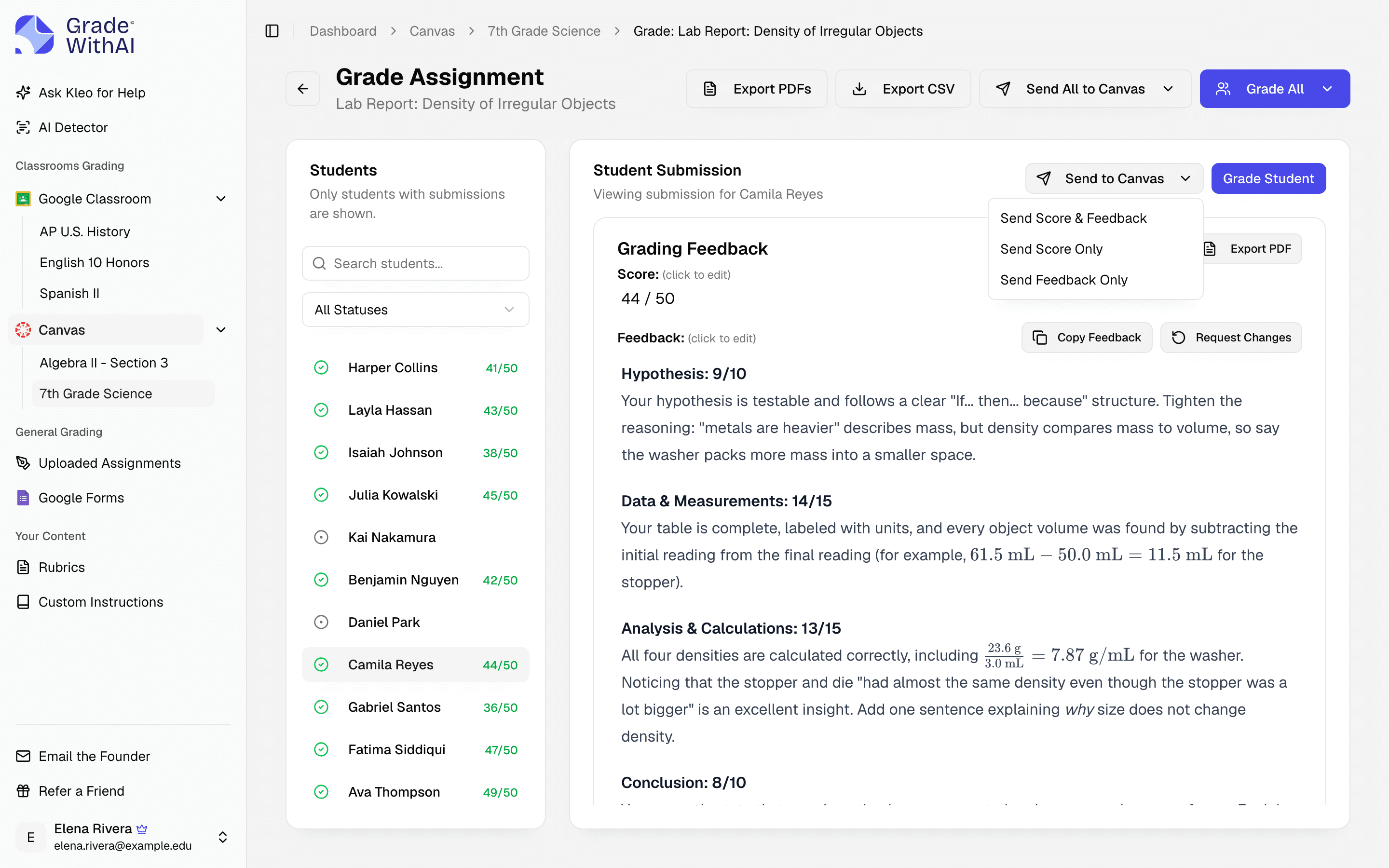Viewport: 1389px width, 868px height.
Task: Click Request Changes
Action: (1231, 338)
